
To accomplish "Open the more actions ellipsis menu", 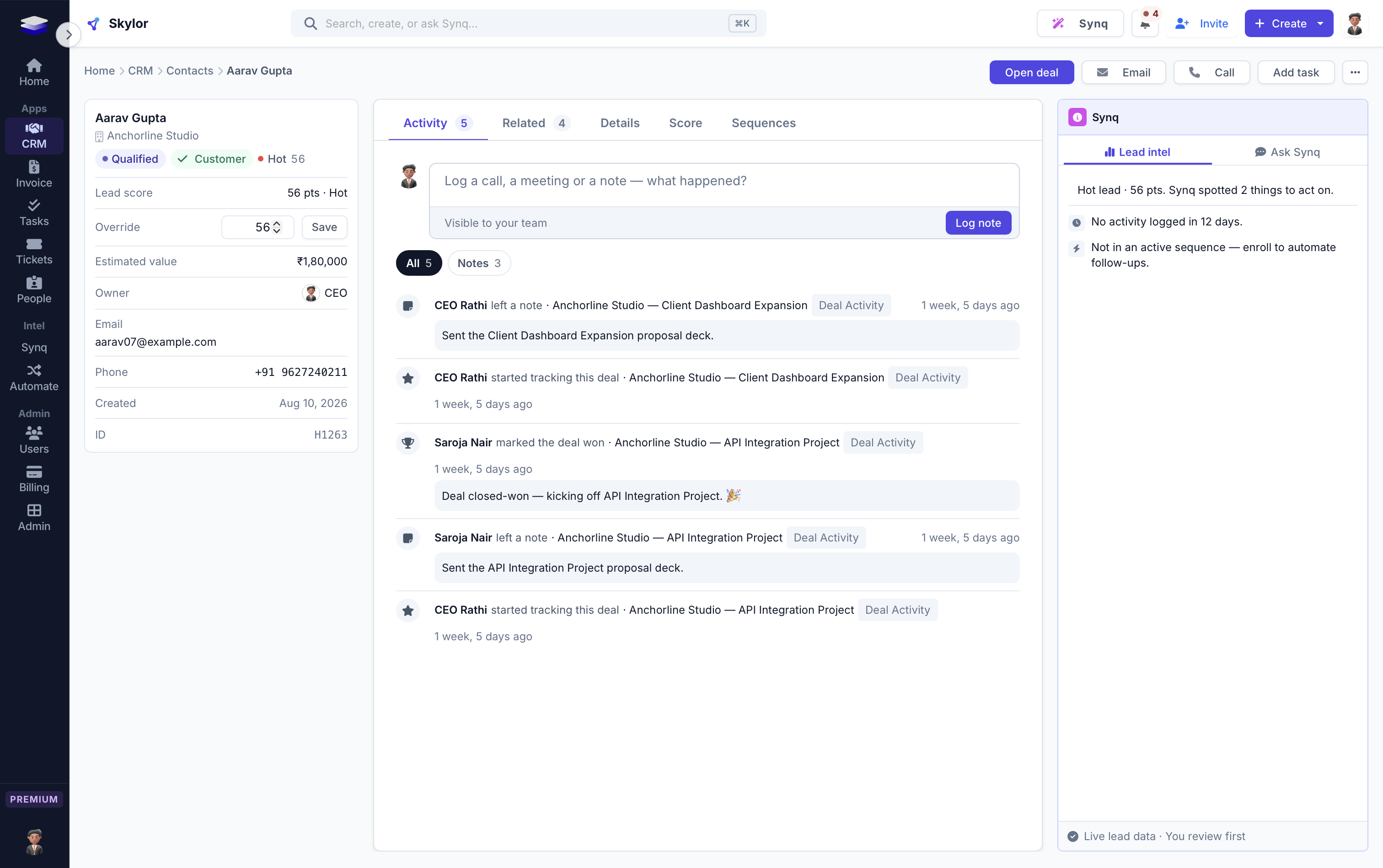I will [x=1355, y=72].
